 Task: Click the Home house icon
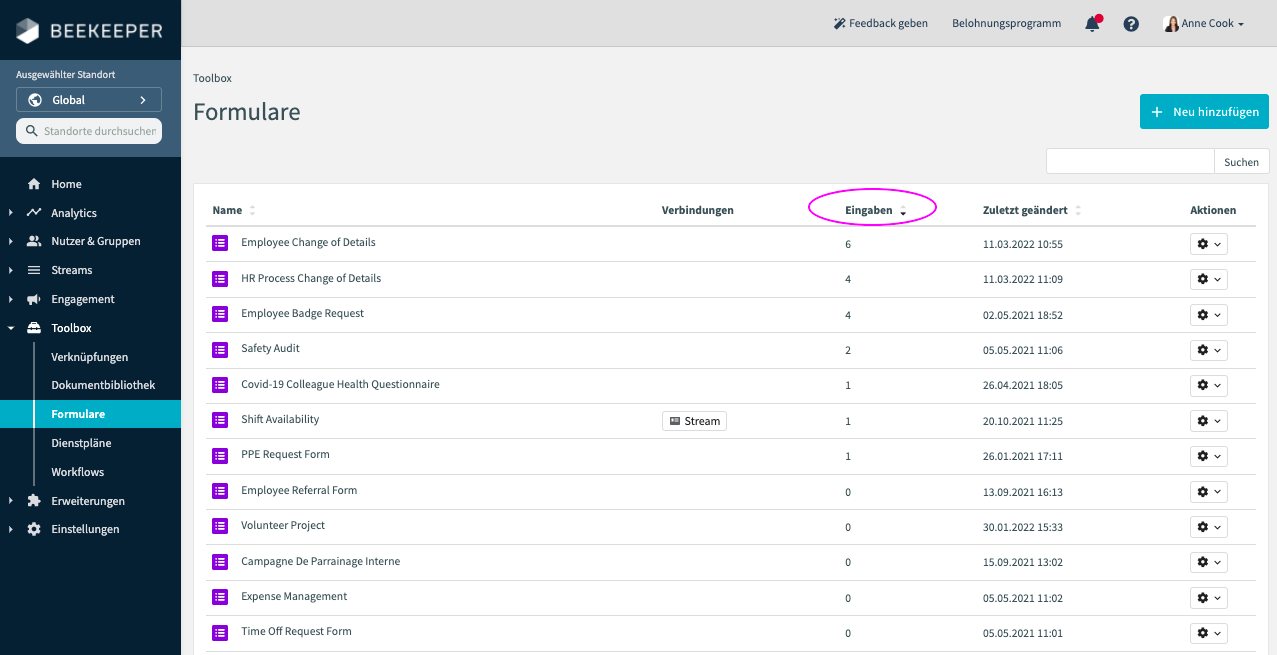tap(34, 184)
